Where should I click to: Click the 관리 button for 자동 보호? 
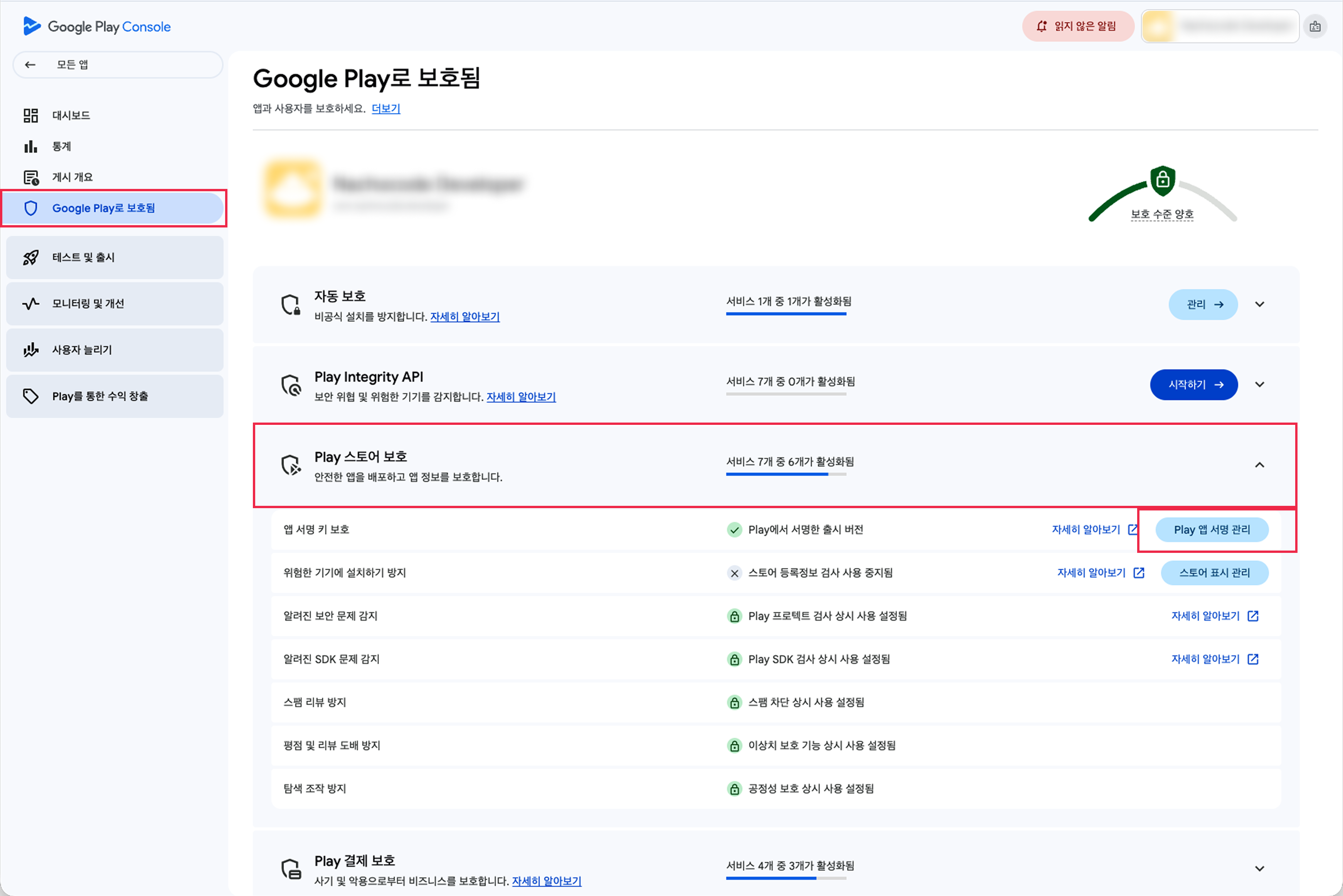coord(1203,305)
